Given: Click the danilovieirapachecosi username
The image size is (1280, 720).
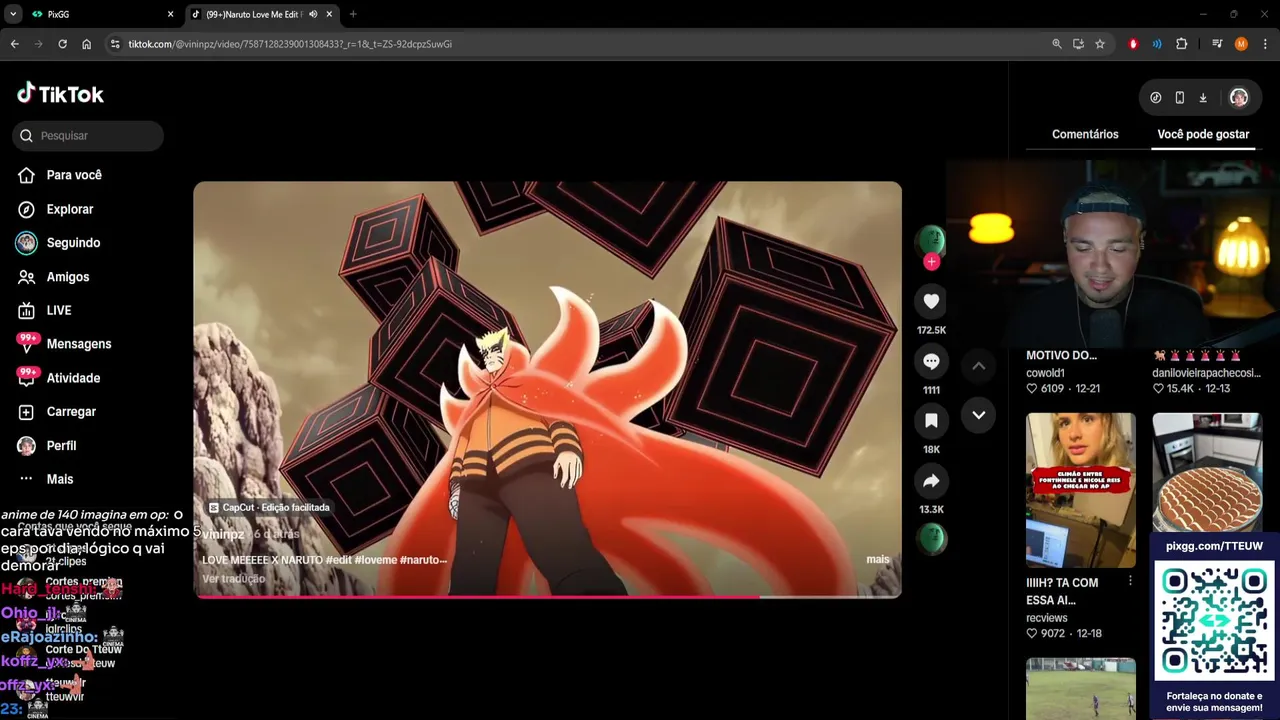Looking at the screenshot, I should point(1206,373).
